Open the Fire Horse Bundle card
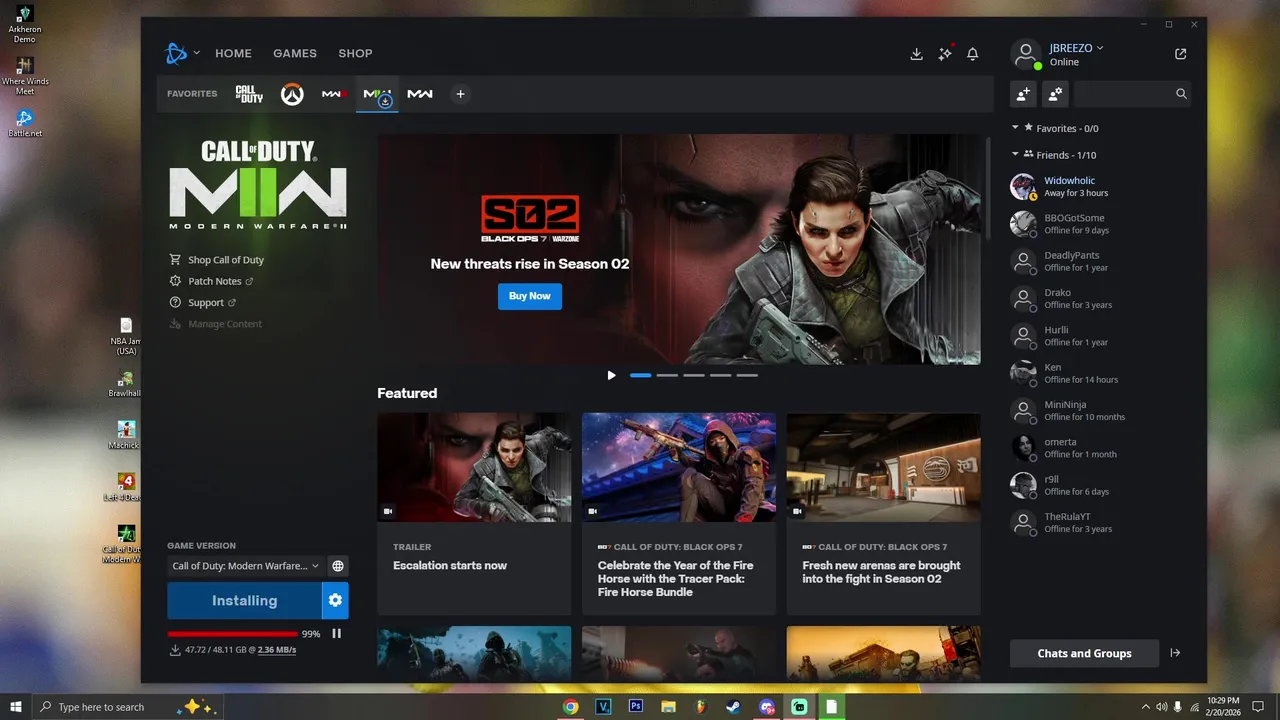This screenshot has width=1280, height=720. [x=679, y=513]
